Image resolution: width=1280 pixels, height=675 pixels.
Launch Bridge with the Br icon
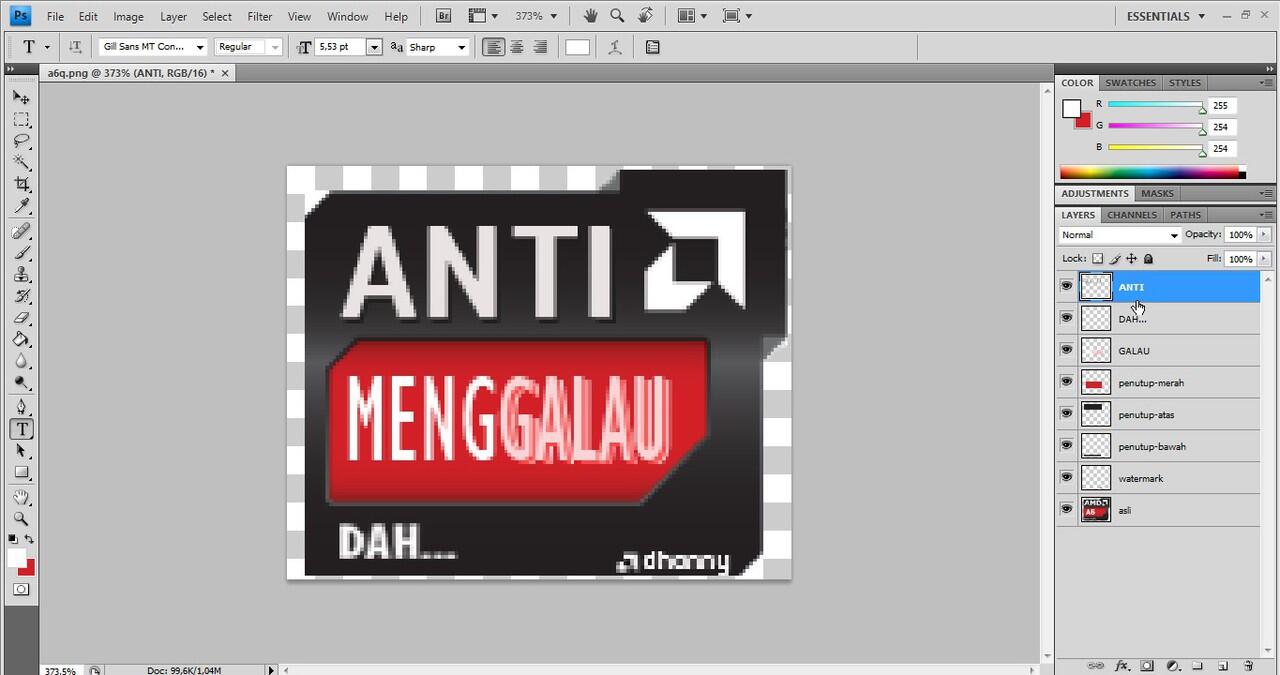click(x=443, y=16)
